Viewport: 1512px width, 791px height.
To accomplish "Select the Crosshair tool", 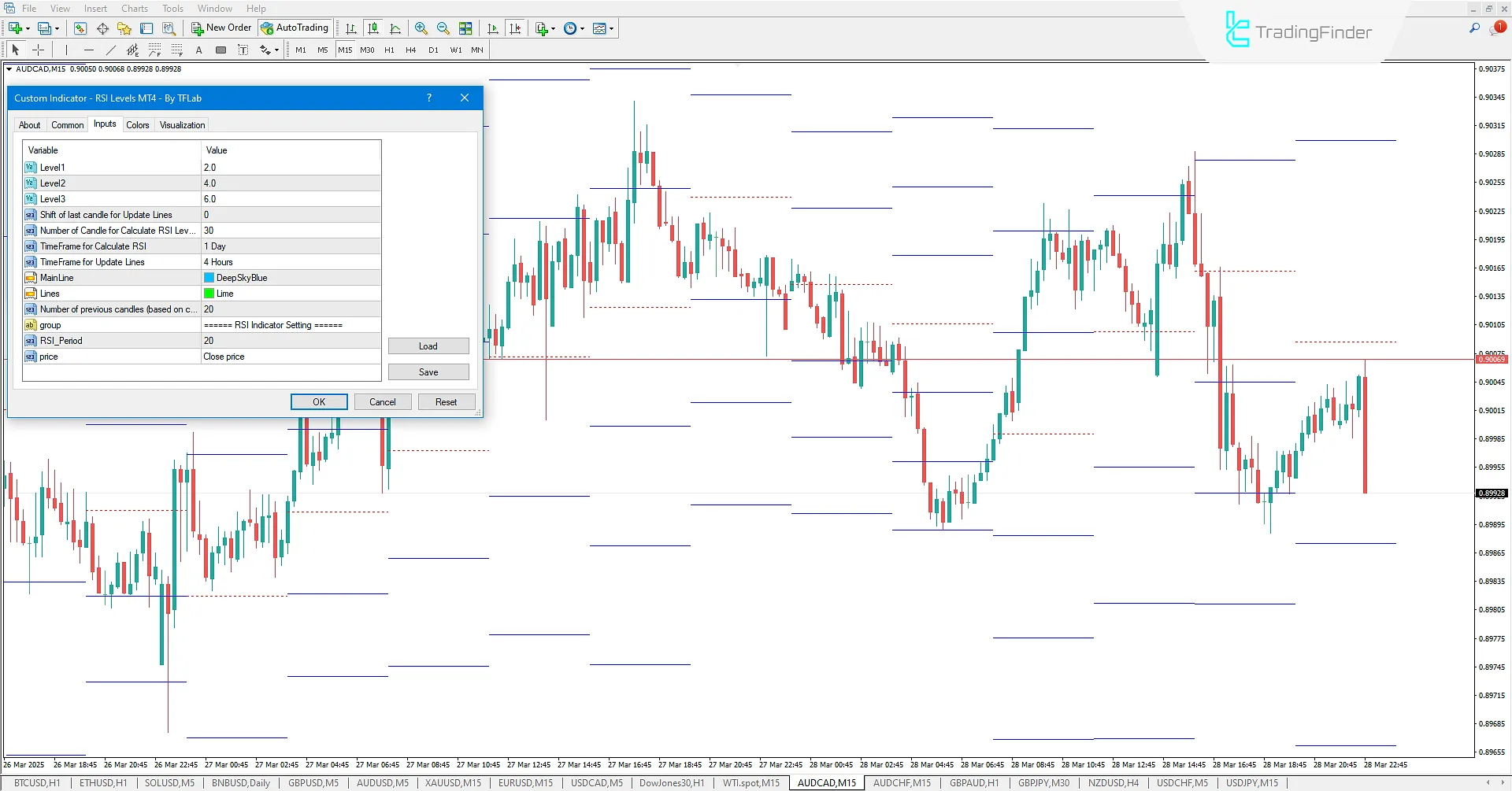I will coord(38,49).
